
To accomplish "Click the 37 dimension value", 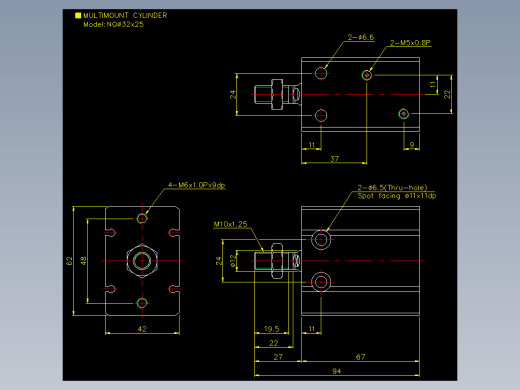I will pos(334,159).
